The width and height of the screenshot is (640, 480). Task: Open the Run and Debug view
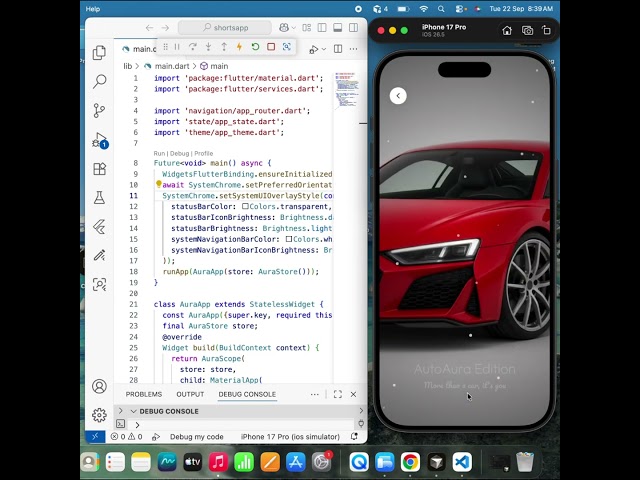[x=99, y=140]
